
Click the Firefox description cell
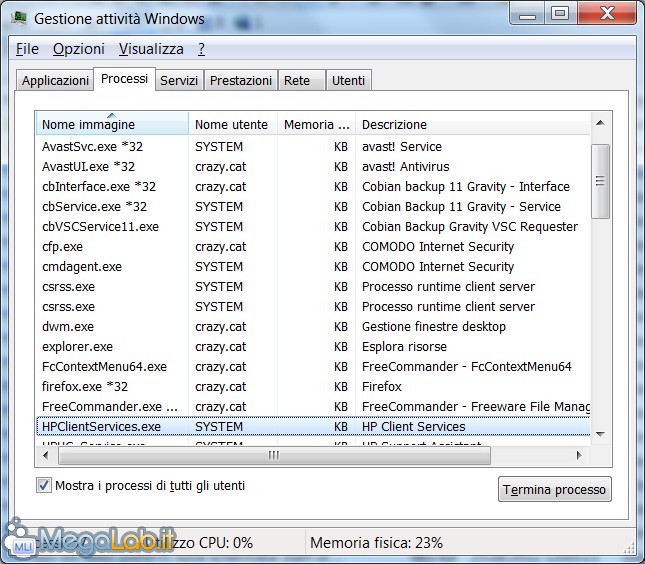coord(381,387)
